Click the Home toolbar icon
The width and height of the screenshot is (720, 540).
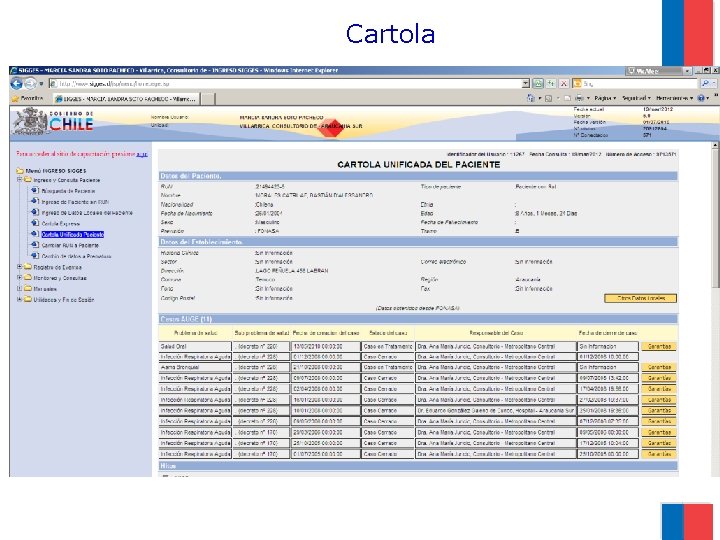point(531,98)
